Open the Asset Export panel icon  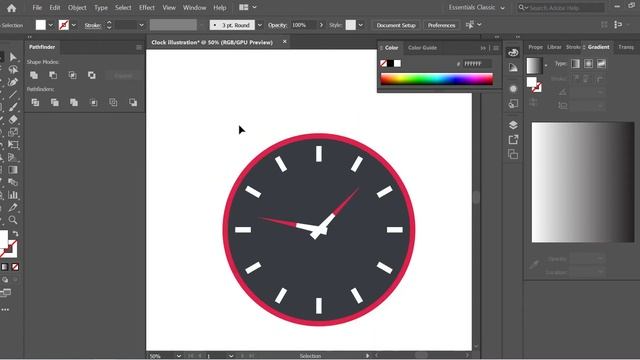click(513, 140)
